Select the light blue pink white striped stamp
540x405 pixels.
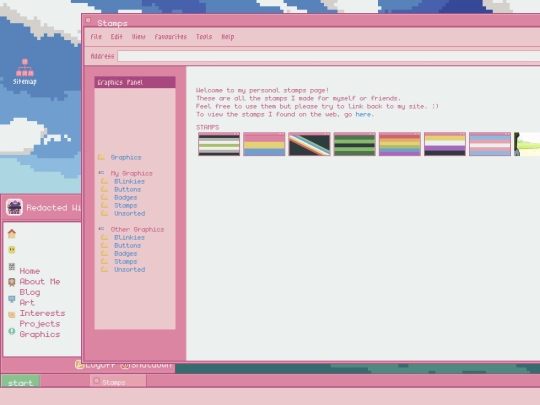pos(490,144)
